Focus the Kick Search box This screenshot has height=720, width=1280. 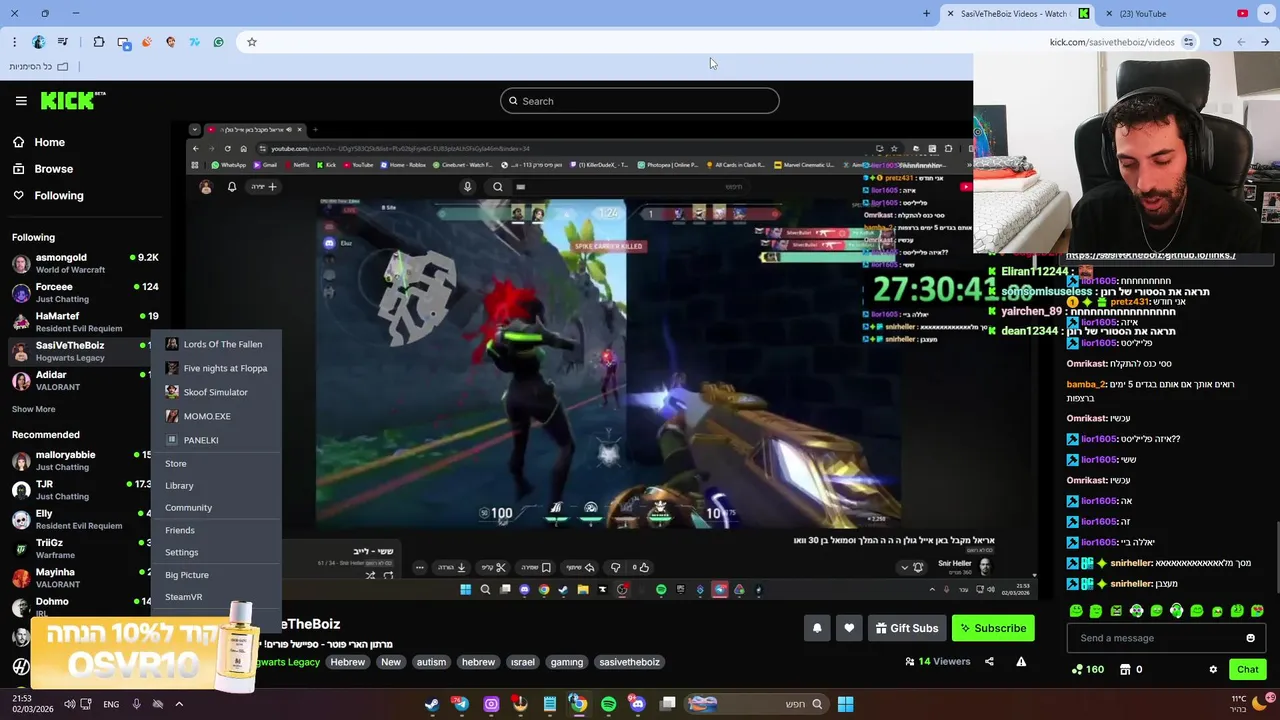(x=639, y=101)
